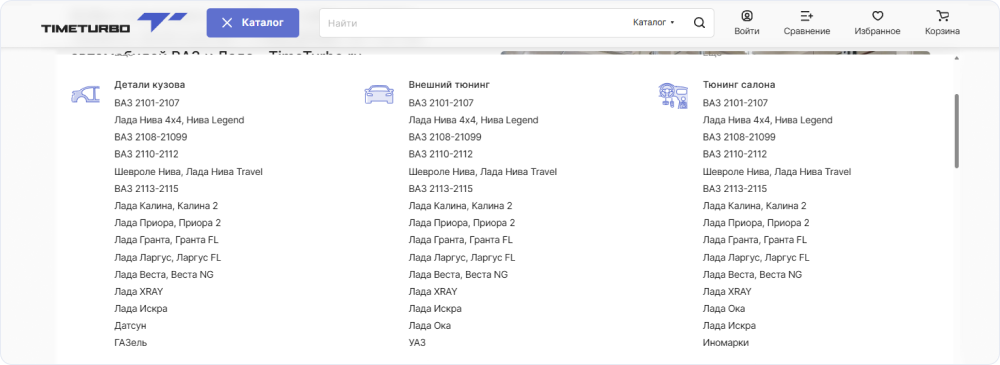Select ВАЗ 2108-21099 under Детали кузова
The height and width of the screenshot is (365, 1000).
[151, 137]
